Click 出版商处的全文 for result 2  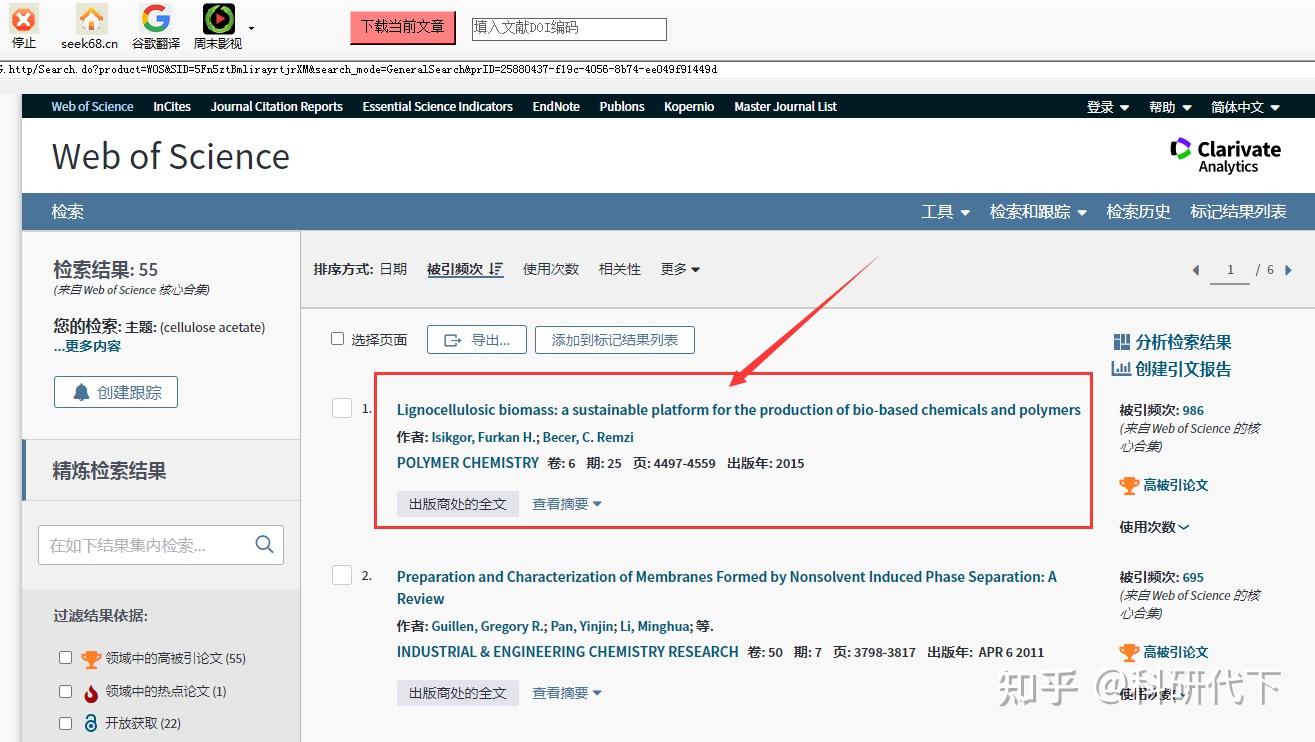click(458, 693)
